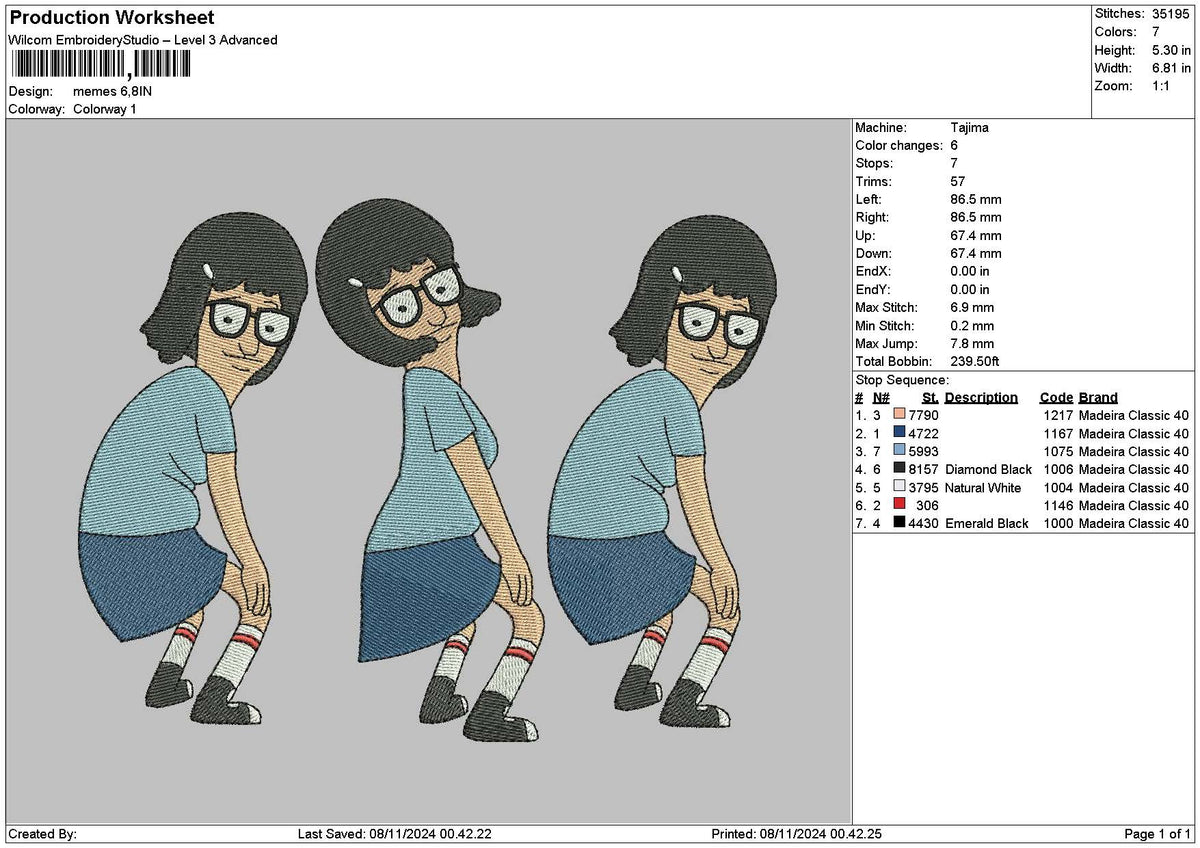1200x848 pixels.
Task: Click thread code 1217
Action: click(1058, 415)
